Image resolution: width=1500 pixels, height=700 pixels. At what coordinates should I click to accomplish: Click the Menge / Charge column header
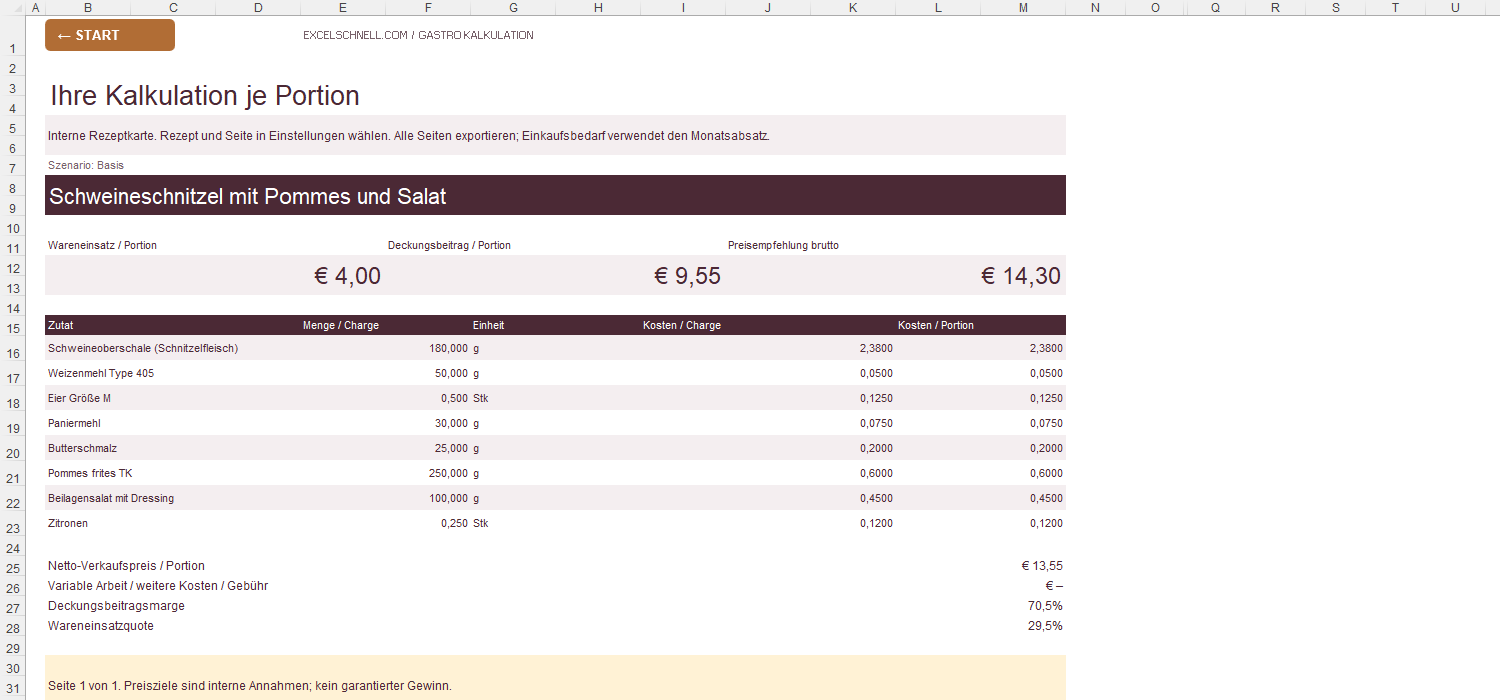[341, 325]
